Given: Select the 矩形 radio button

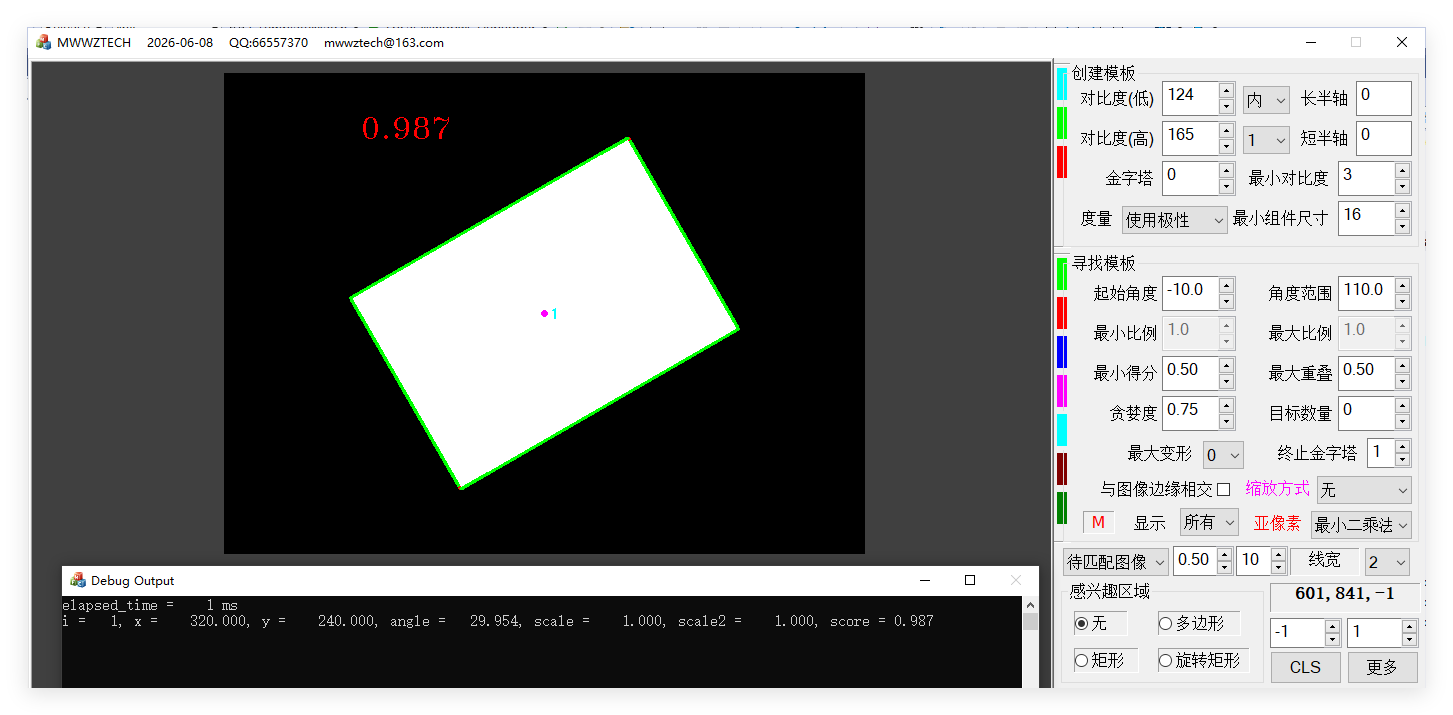Looking at the screenshot, I should click(1081, 660).
